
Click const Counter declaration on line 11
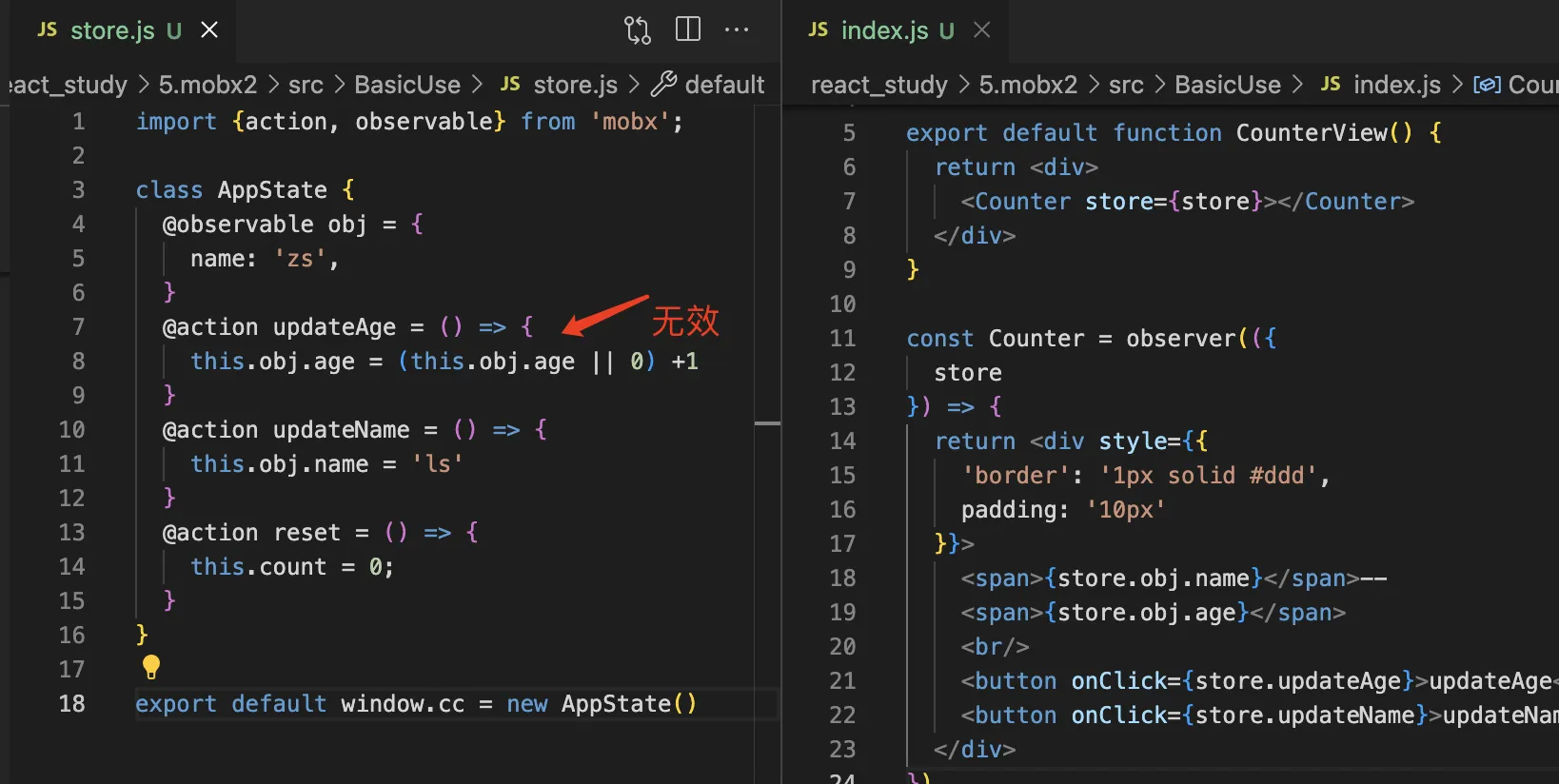pos(996,338)
